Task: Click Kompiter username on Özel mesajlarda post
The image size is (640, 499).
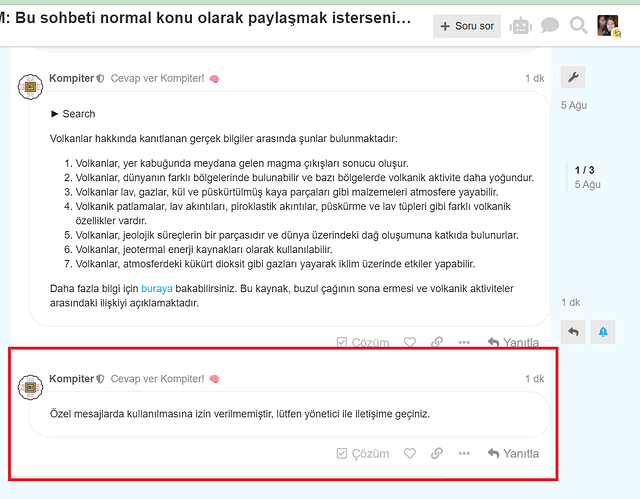Action: [x=71, y=379]
